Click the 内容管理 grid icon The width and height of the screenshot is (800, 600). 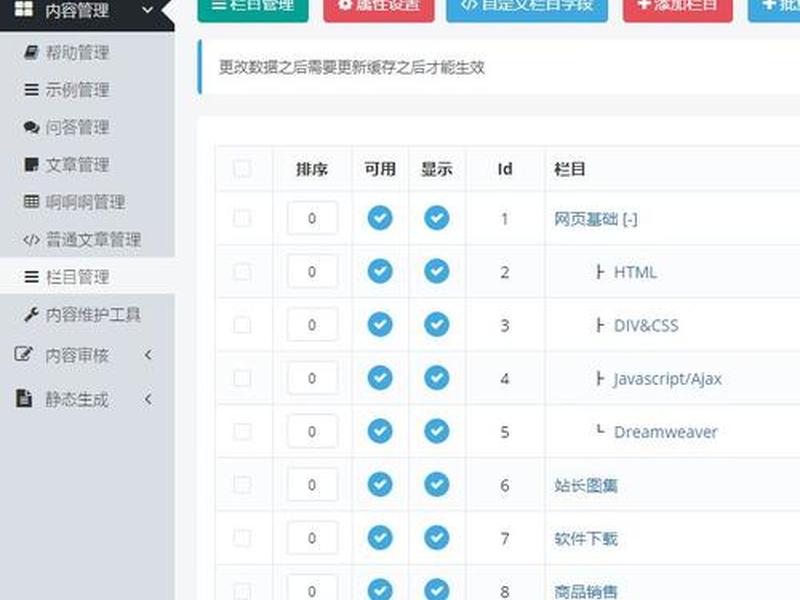coord(24,9)
